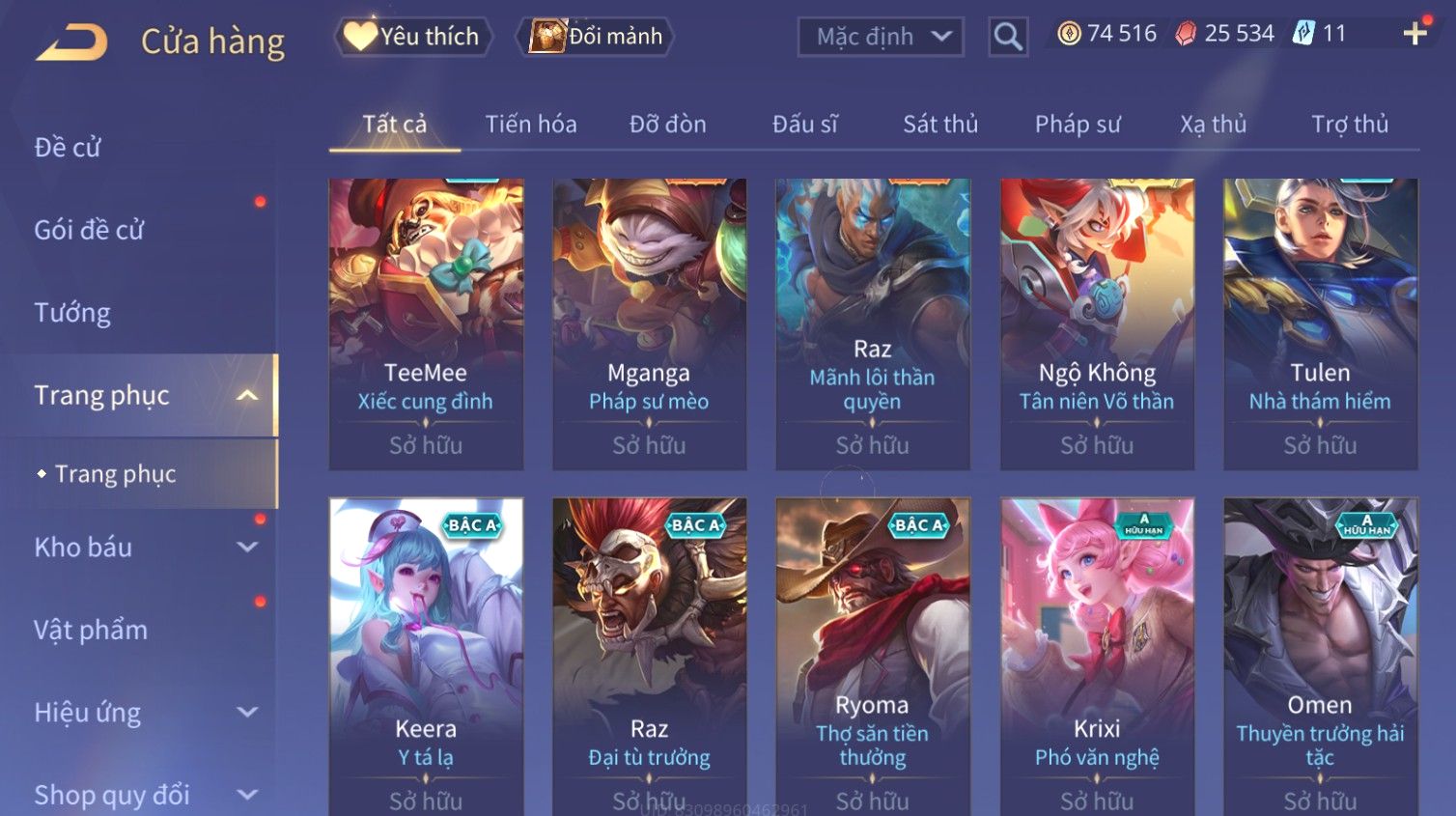1456x816 pixels.
Task: Click the gold coin balance icon
Action: click(1069, 34)
